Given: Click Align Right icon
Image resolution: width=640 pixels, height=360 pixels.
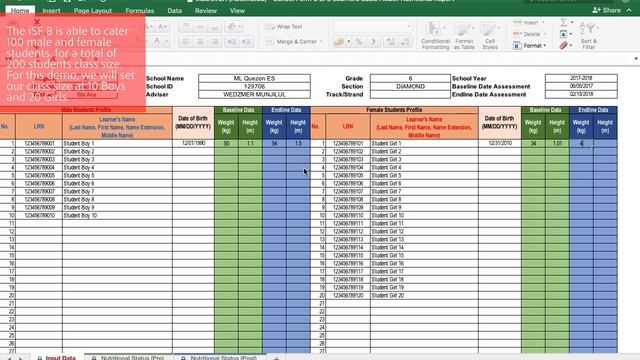Looking at the screenshot, I should click(x=215, y=42).
